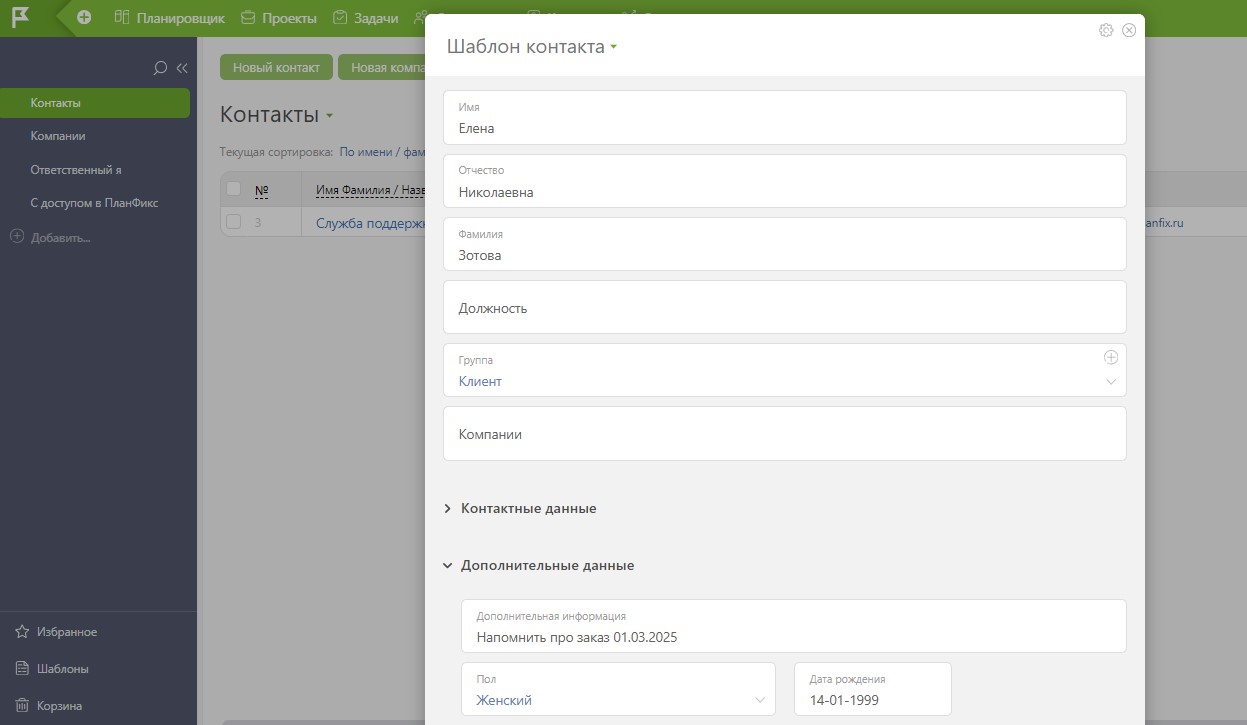The height and width of the screenshot is (725, 1247).
Task: Open Избранное via the star icon
Action: [21, 632]
